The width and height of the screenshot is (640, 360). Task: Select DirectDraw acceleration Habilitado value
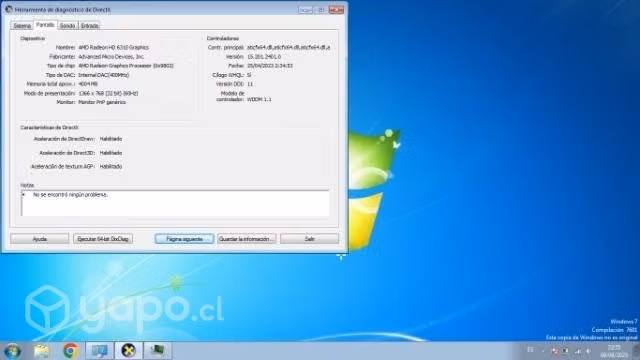(x=111, y=139)
